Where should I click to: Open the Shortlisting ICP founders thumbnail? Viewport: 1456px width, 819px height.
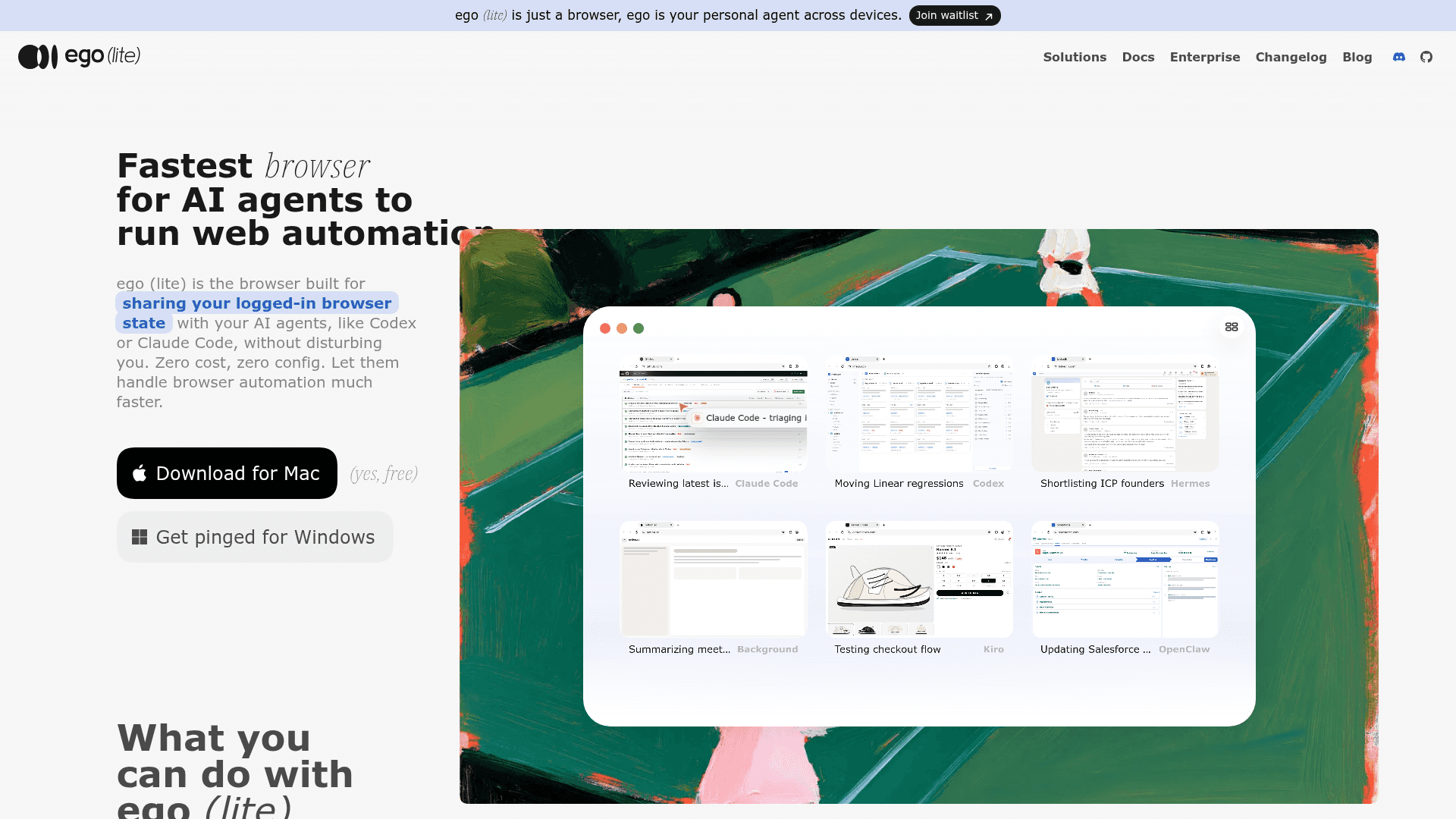(1125, 414)
